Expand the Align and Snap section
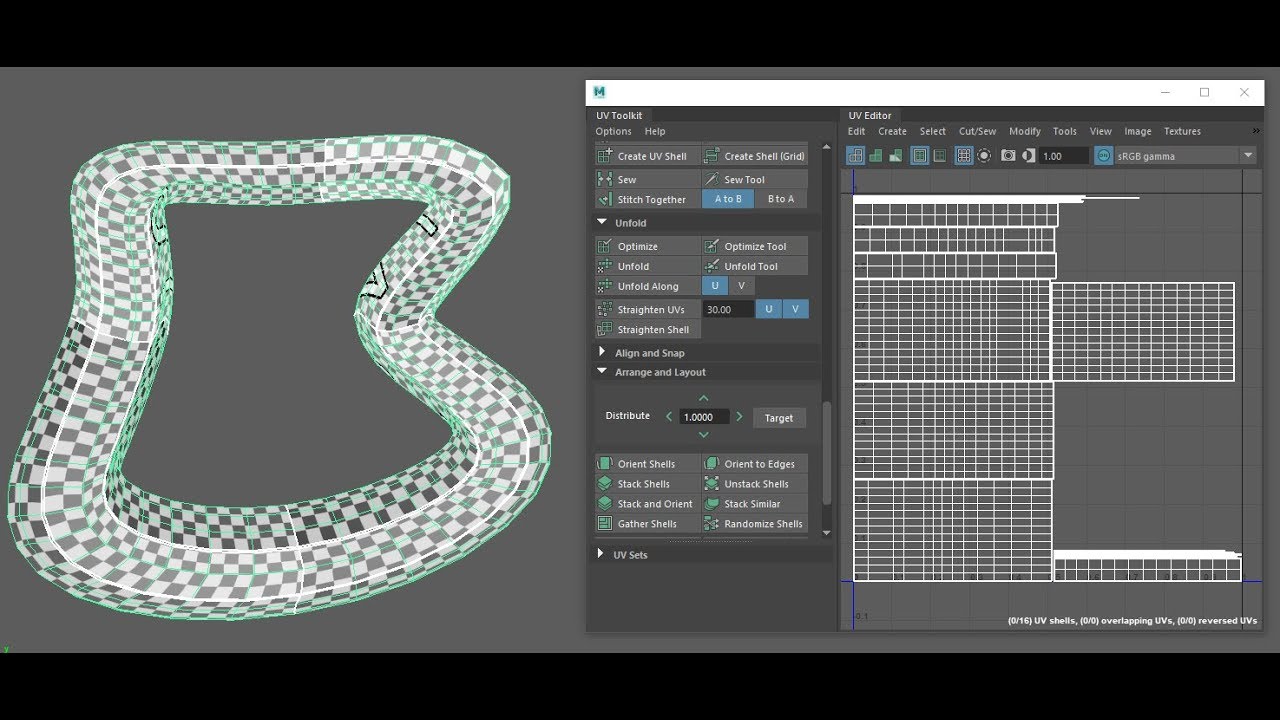The height and width of the screenshot is (720, 1280). [602, 352]
